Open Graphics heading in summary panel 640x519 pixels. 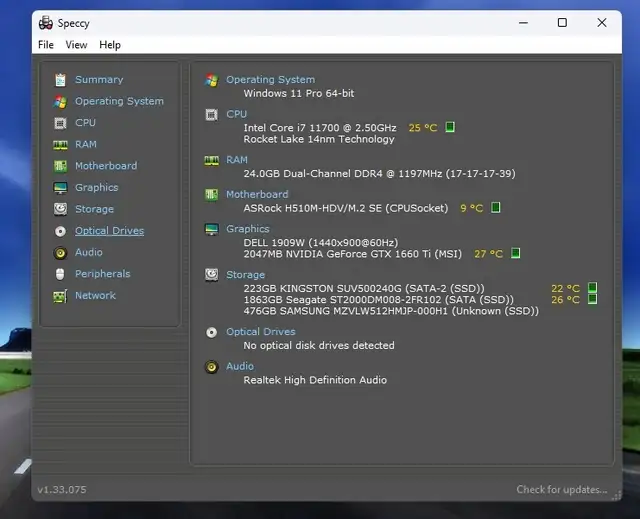(x=248, y=229)
